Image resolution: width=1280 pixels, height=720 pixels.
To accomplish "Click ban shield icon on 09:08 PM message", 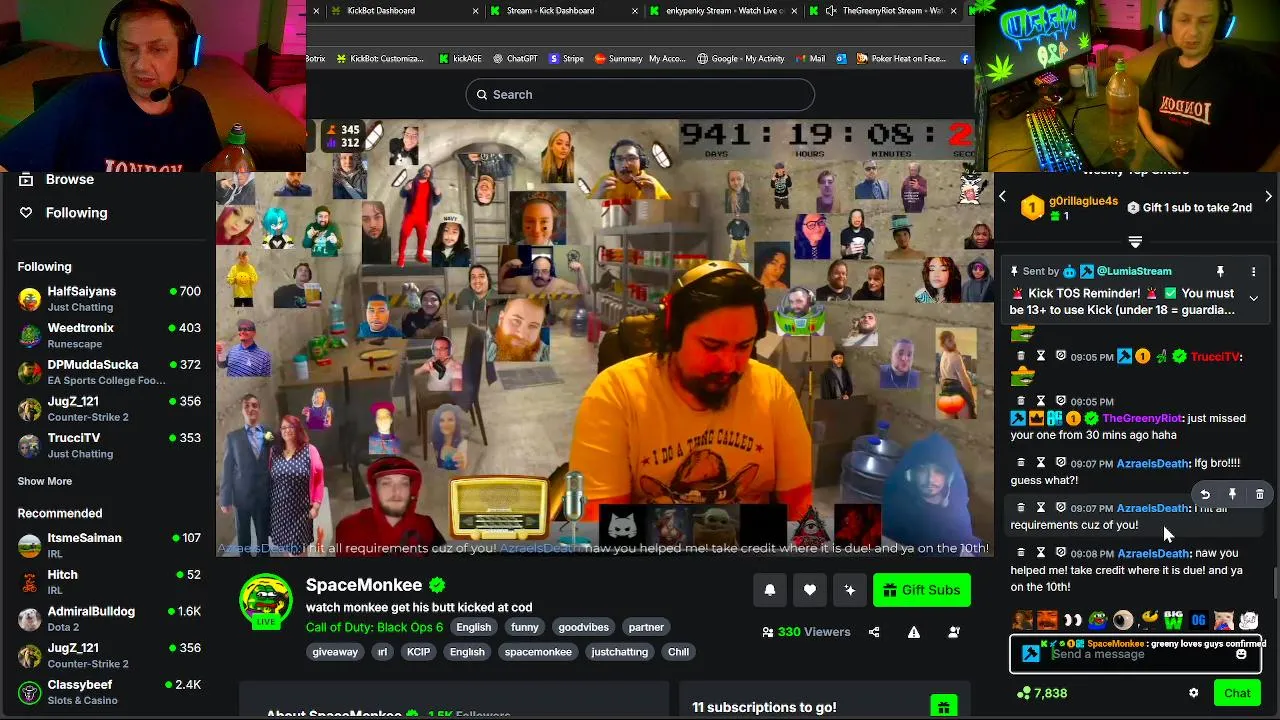I will point(1061,552).
